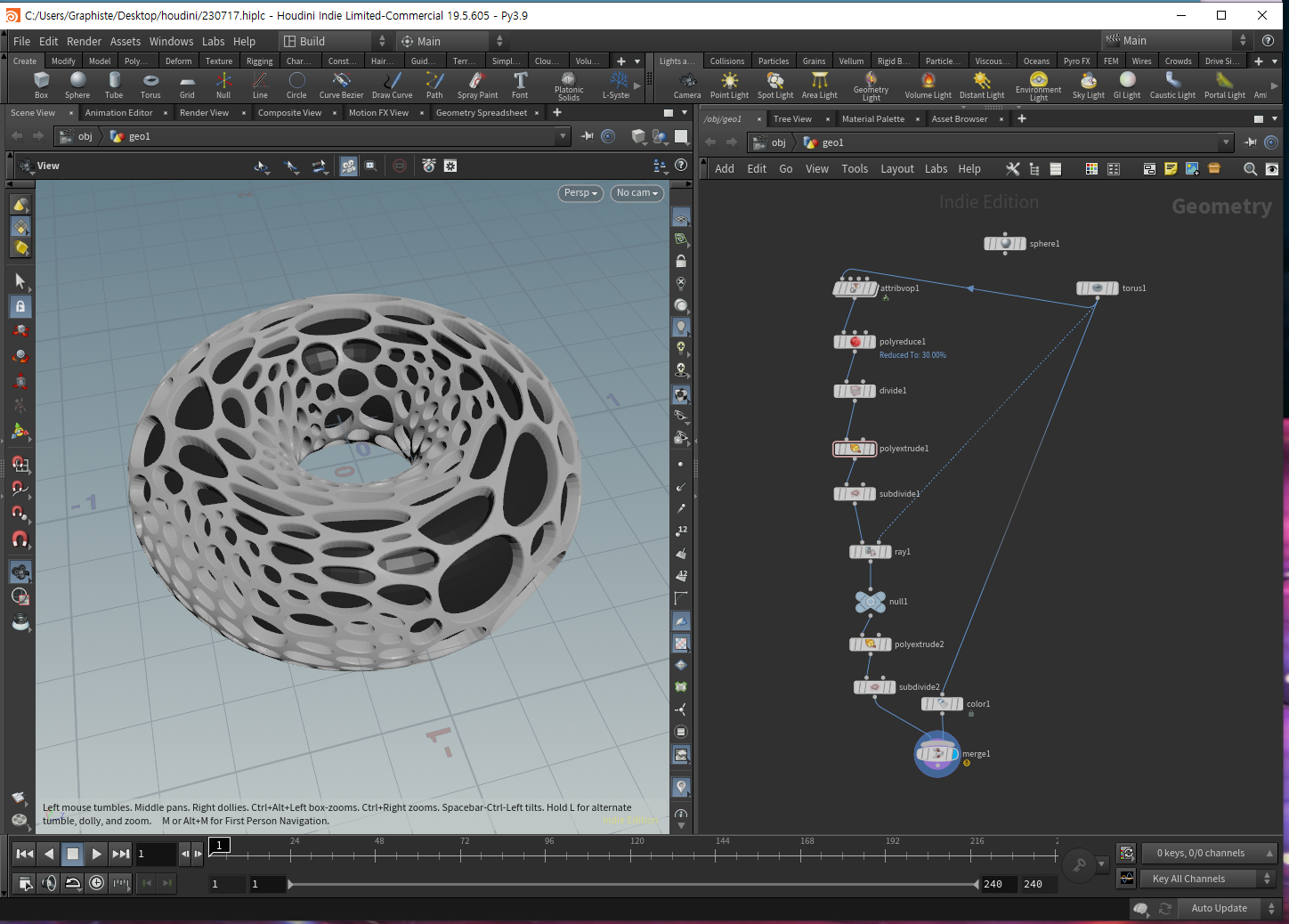Toggle audio playback speaker icon
This screenshot has height=924, width=1289.
click(49, 883)
